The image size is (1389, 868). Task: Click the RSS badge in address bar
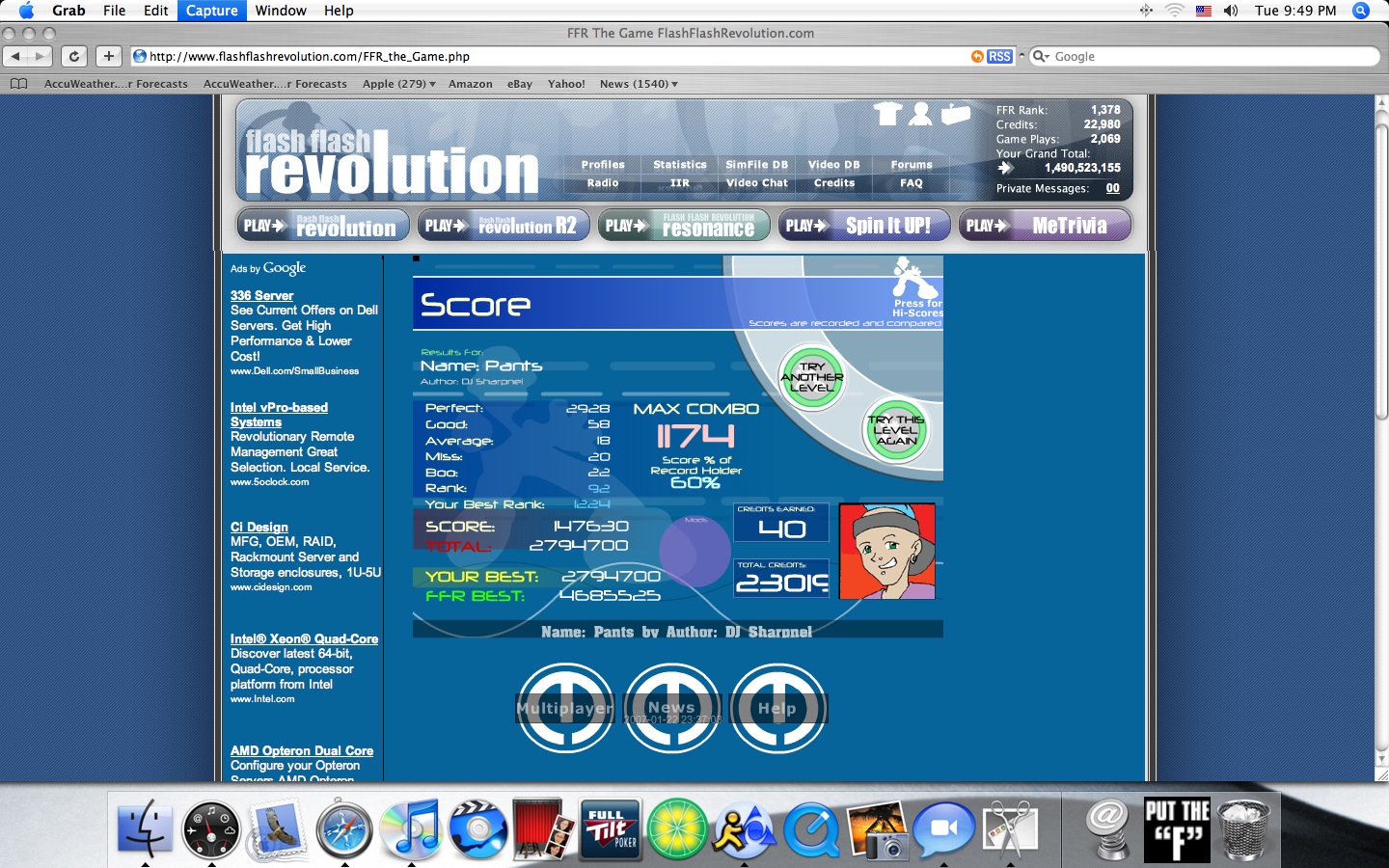(x=999, y=57)
